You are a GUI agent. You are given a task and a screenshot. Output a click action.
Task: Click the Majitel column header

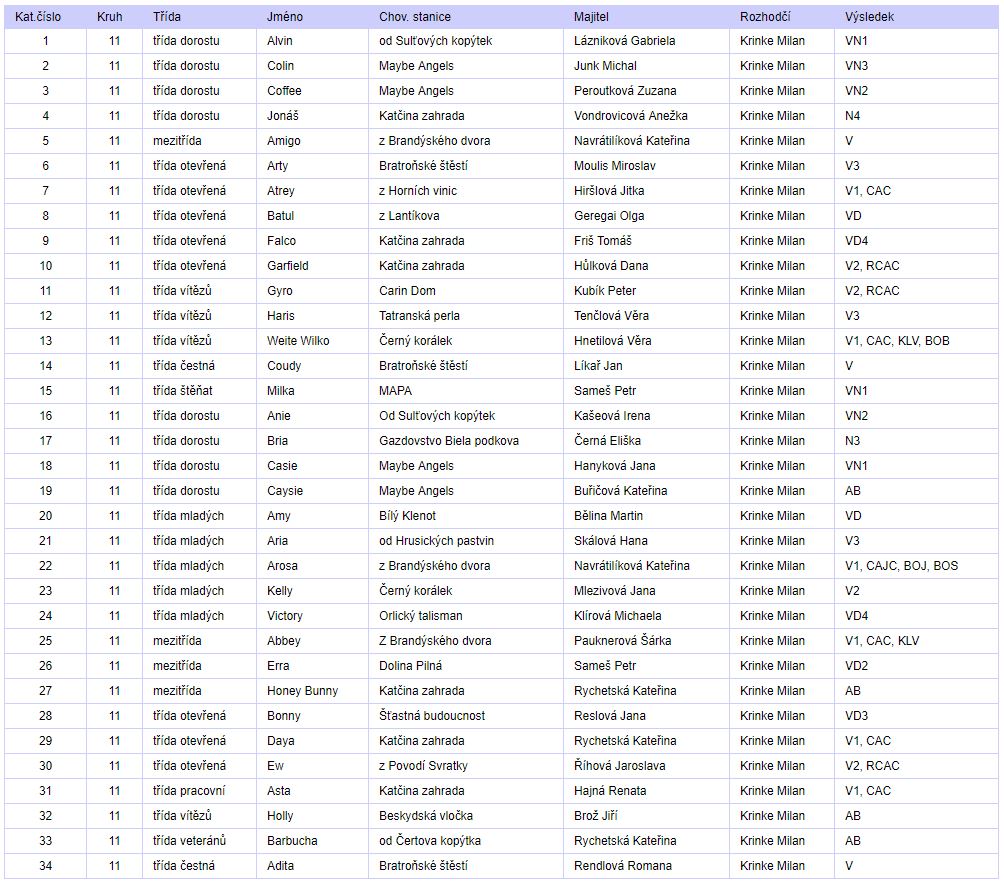(592, 17)
